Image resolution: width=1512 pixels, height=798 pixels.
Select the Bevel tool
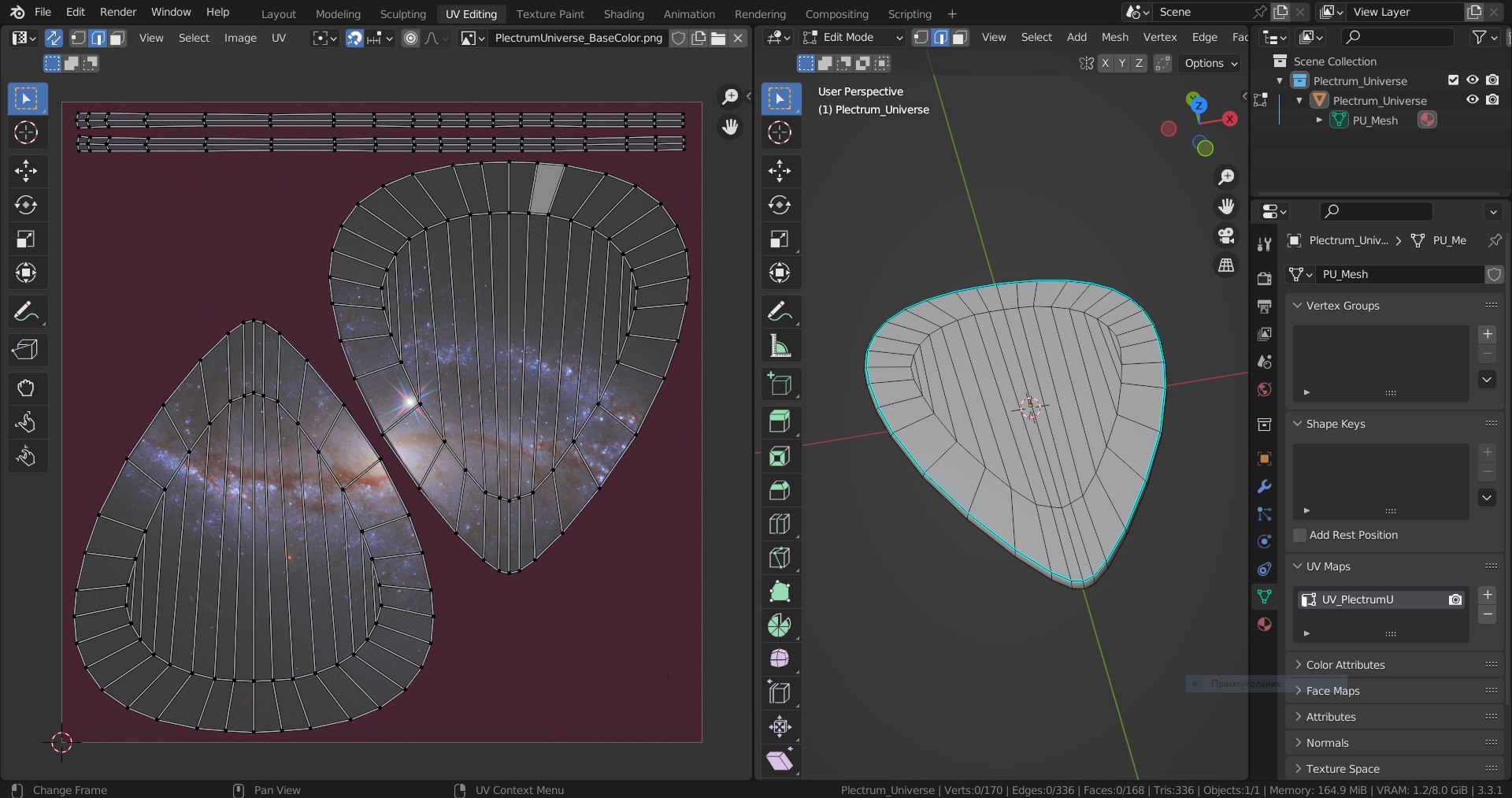(x=780, y=490)
